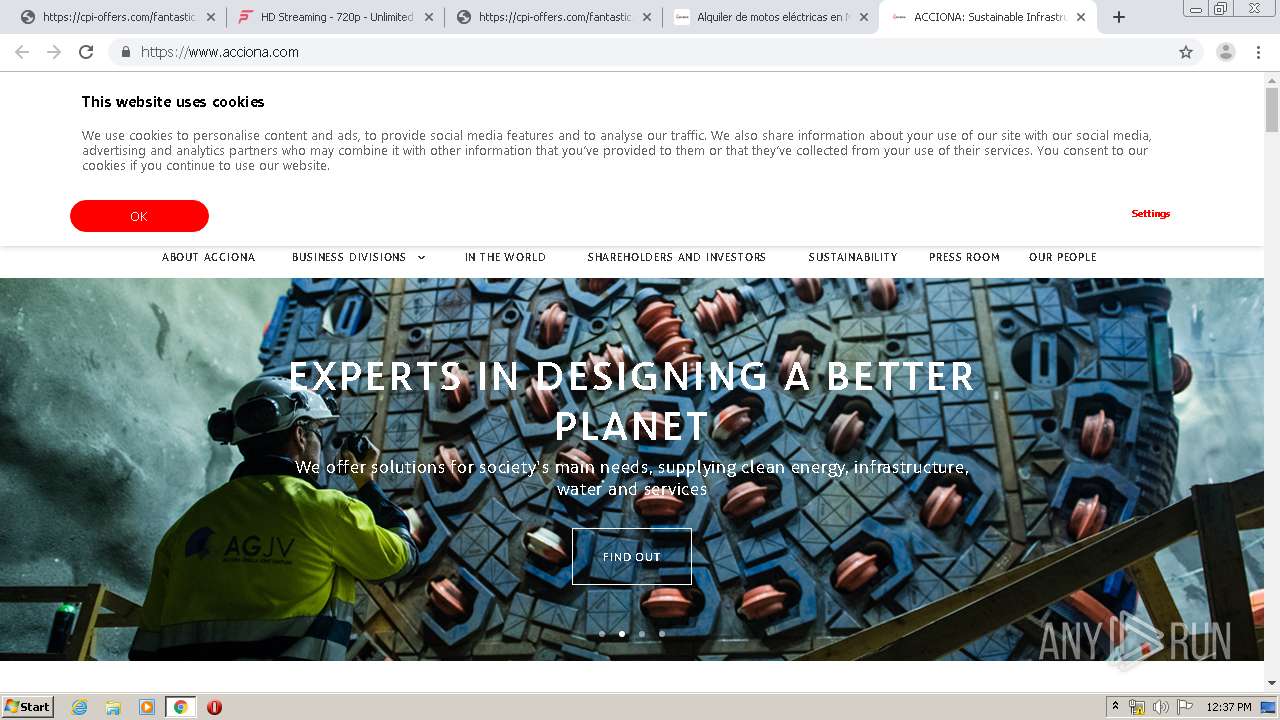
Task: Click the show desktop button
Action: point(1269,707)
